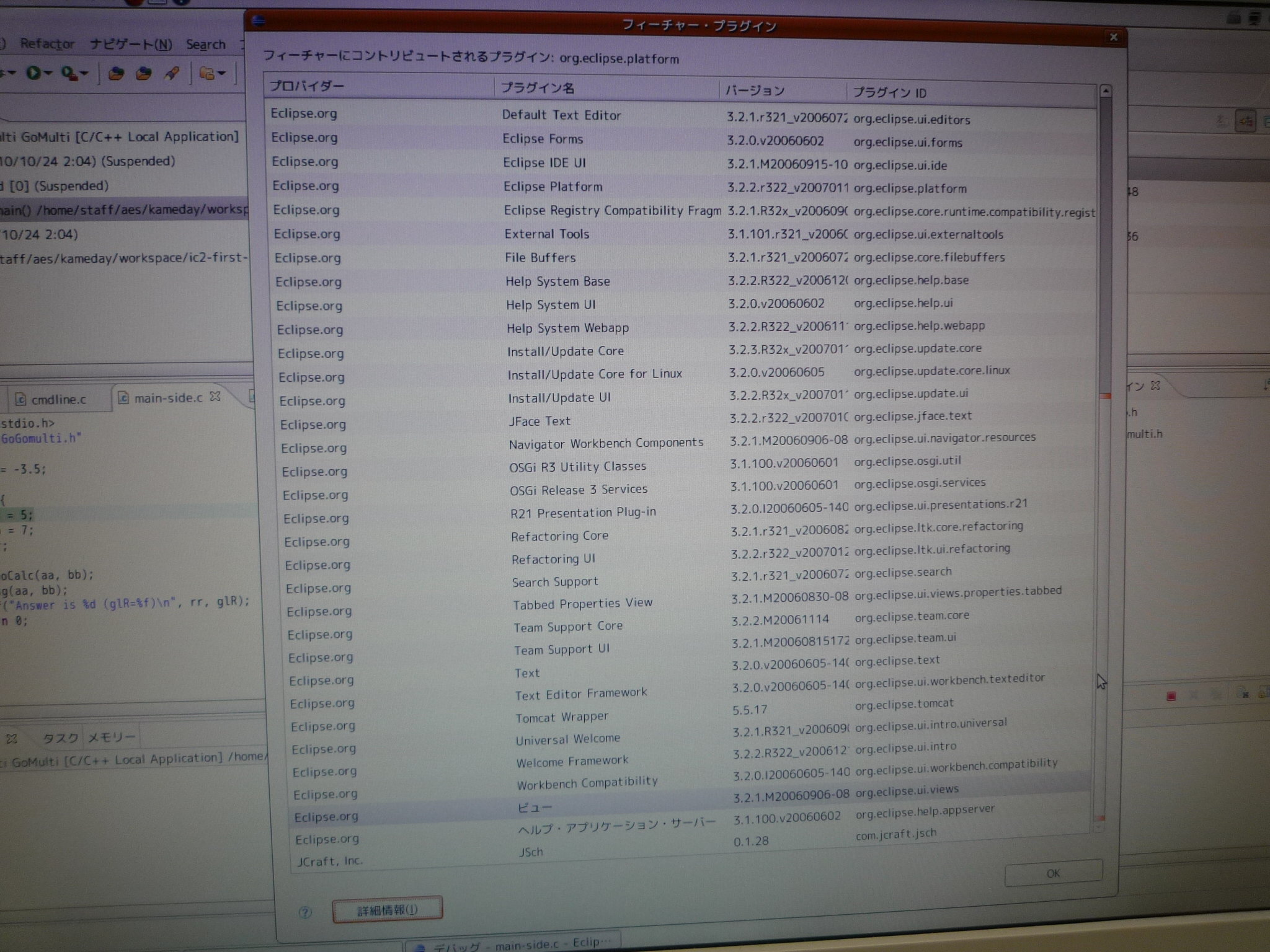
Task: Select the Eclipse Platform plugin row
Action: (682, 187)
